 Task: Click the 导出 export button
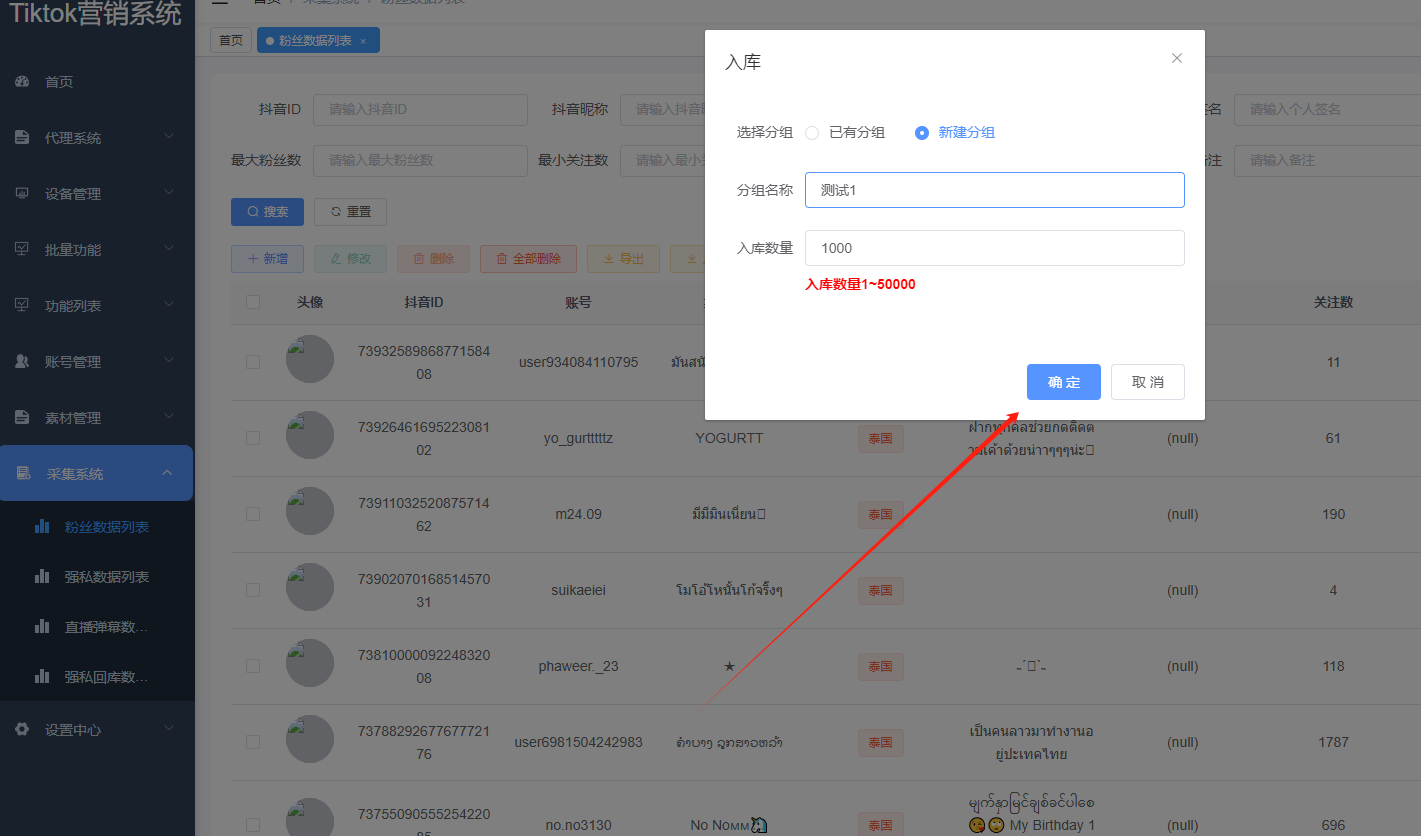623,259
